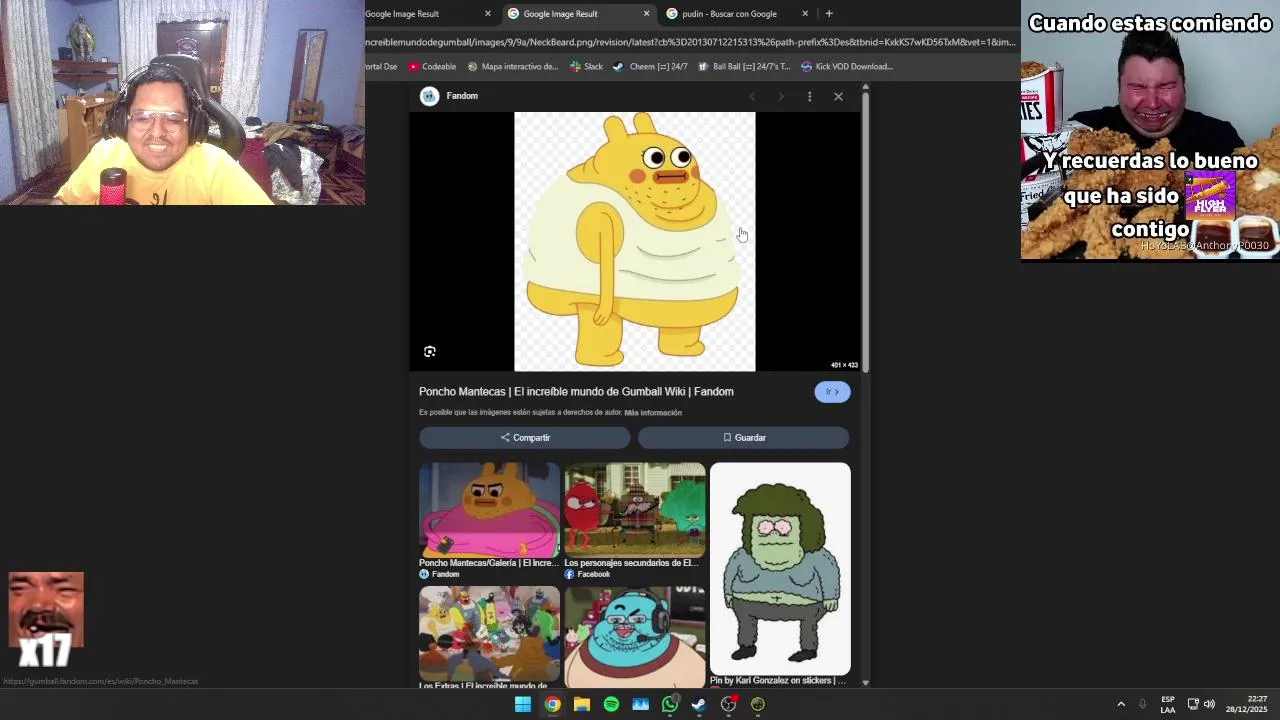The height and width of the screenshot is (720, 1280).
Task: Close the 'pudin - Buscar con Google' tab
Action: click(x=805, y=14)
